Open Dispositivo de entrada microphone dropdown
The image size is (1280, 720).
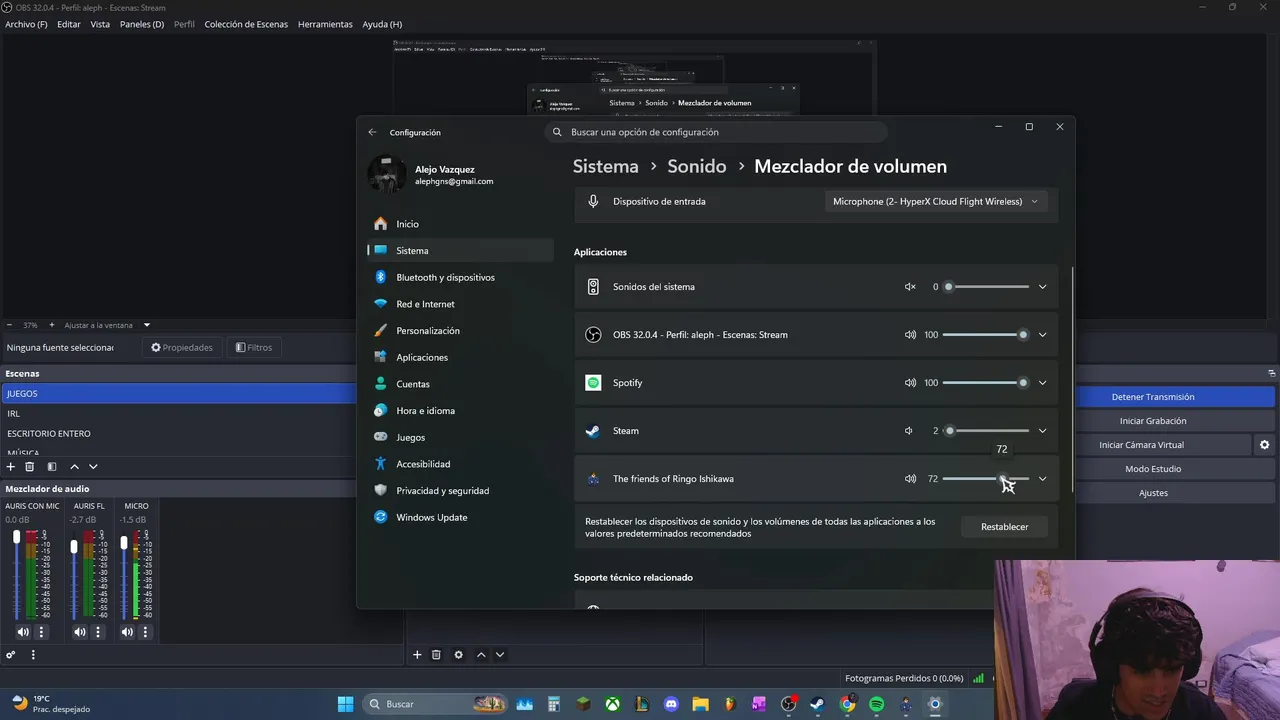click(936, 201)
